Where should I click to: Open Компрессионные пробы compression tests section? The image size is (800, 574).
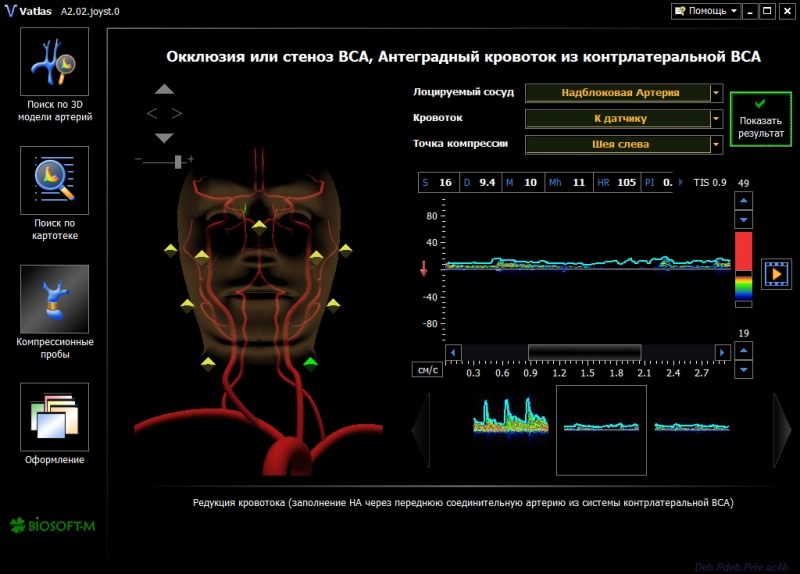click(x=54, y=299)
